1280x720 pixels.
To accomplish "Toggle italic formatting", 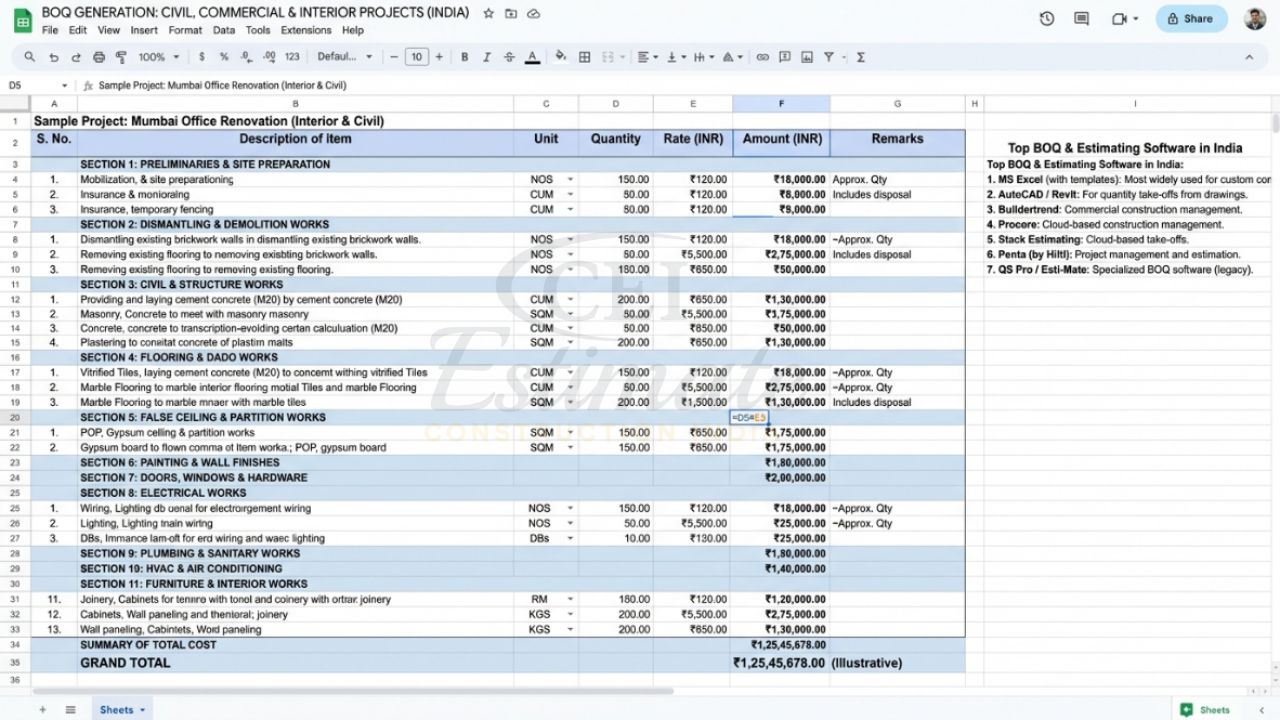I will (486, 57).
